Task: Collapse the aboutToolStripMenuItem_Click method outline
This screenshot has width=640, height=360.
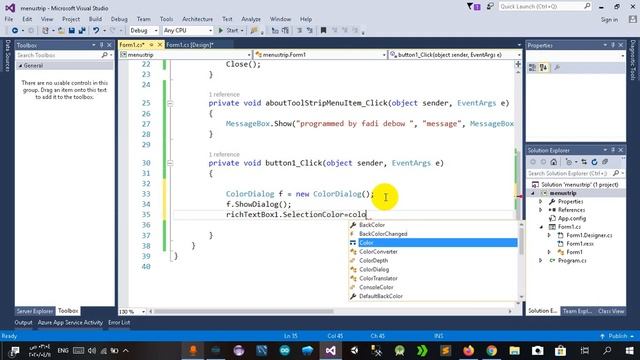Action: [170, 103]
